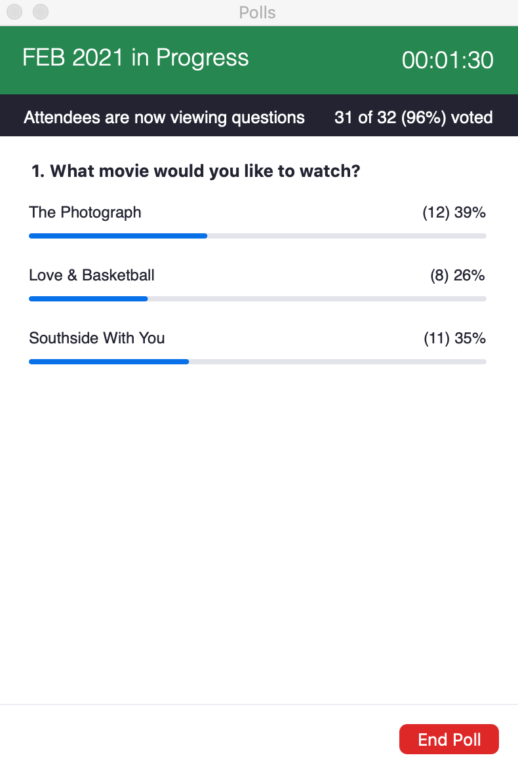Select the FEB 2021 in Progress heading

pyautogui.click(x=136, y=58)
